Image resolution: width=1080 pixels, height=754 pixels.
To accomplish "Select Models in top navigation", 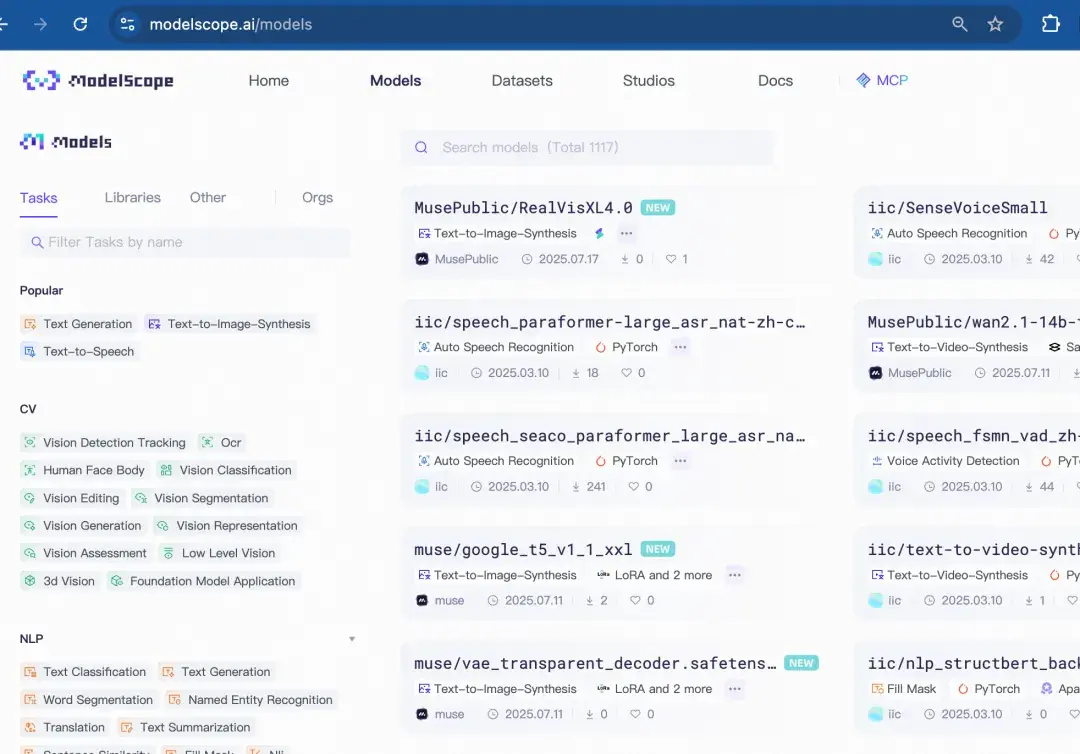I will coord(395,81).
